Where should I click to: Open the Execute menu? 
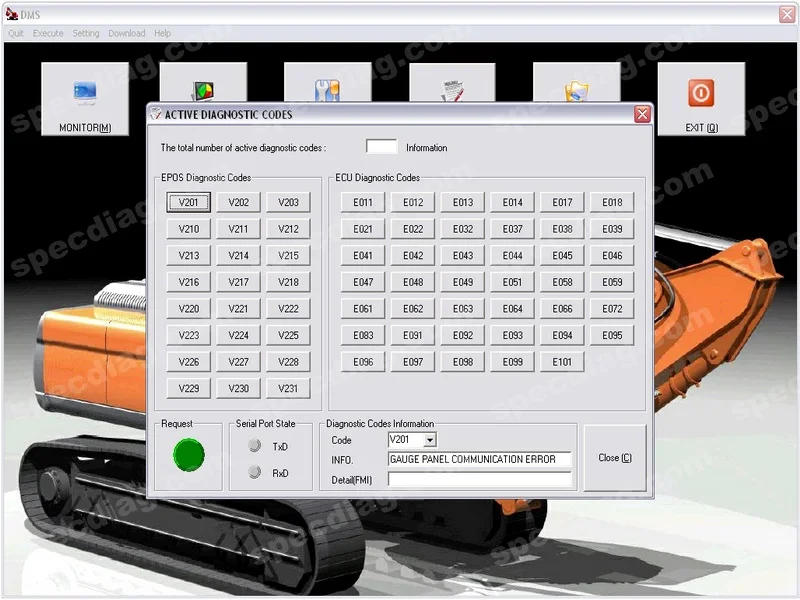(x=48, y=33)
